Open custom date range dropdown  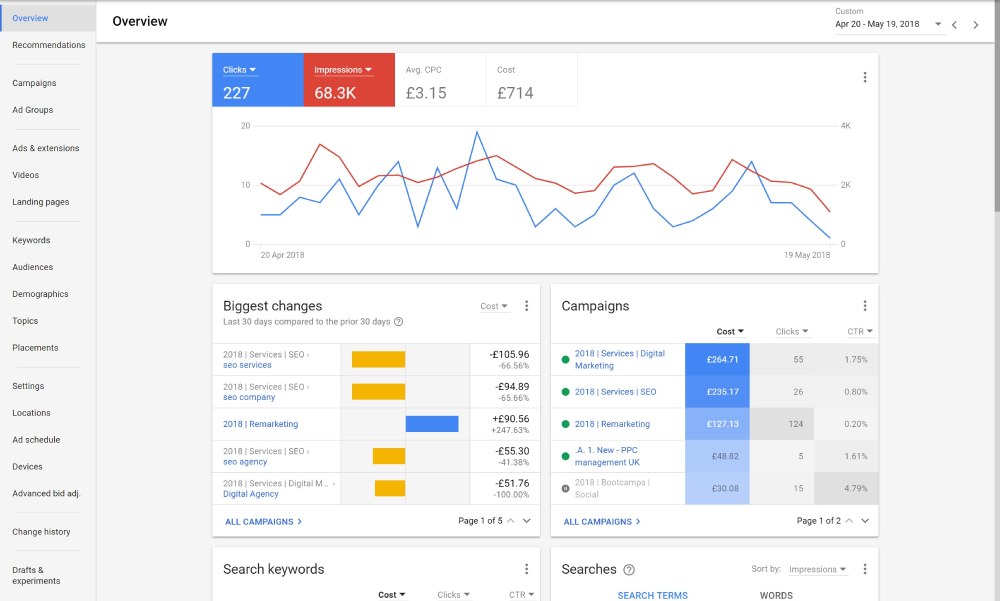[888, 24]
